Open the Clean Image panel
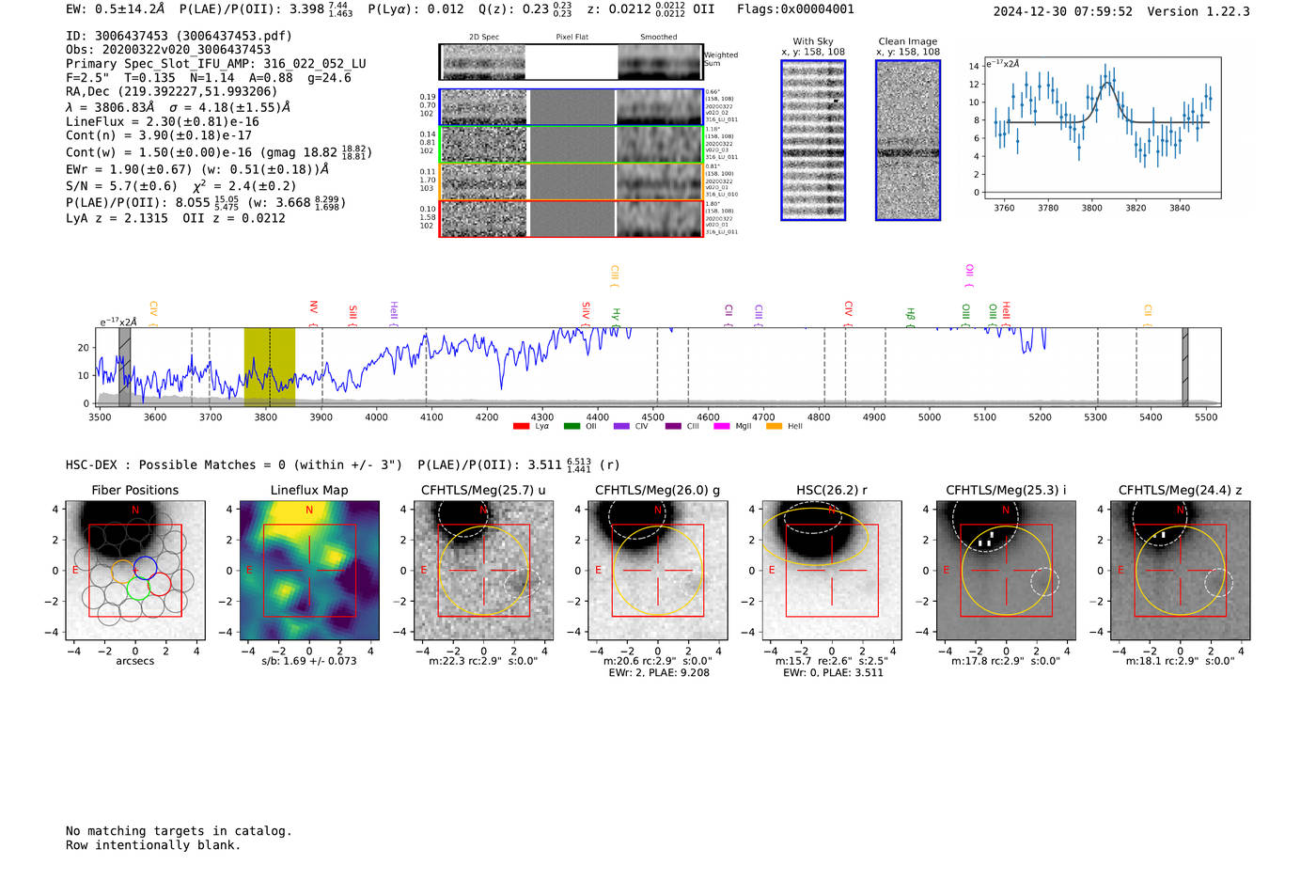The width and height of the screenshot is (1316, 896). coord(908,140)
